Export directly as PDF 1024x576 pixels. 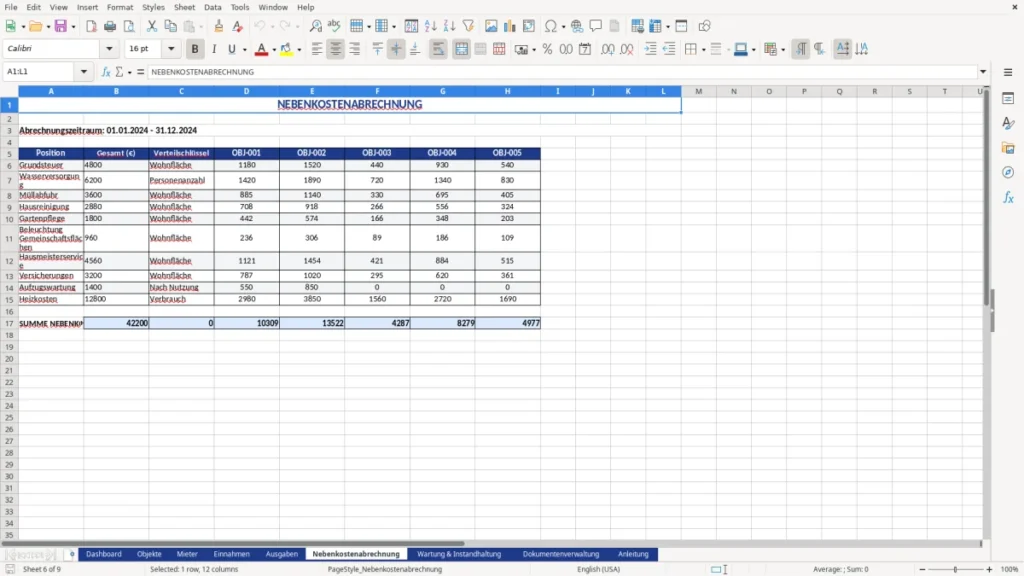pyautogui.click(x=91, y=26)
